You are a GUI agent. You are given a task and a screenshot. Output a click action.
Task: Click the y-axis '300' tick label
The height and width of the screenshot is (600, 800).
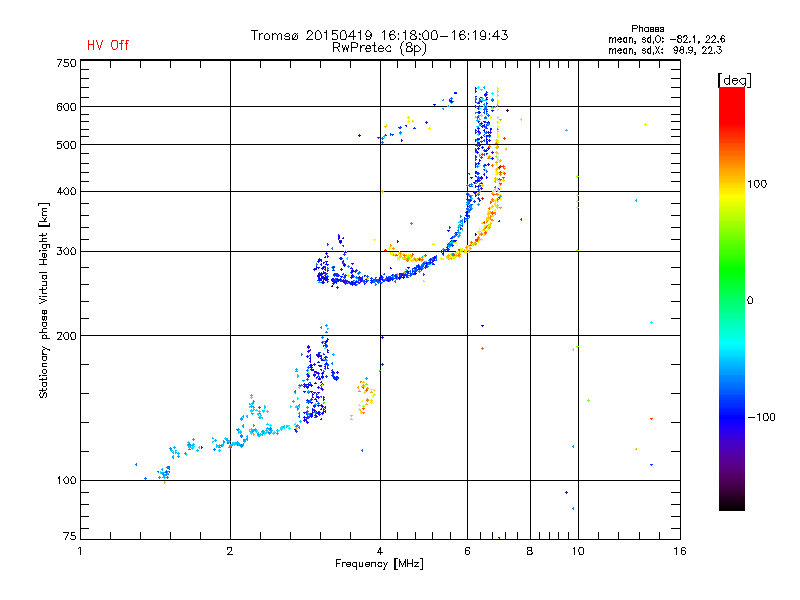pos(66,252)
